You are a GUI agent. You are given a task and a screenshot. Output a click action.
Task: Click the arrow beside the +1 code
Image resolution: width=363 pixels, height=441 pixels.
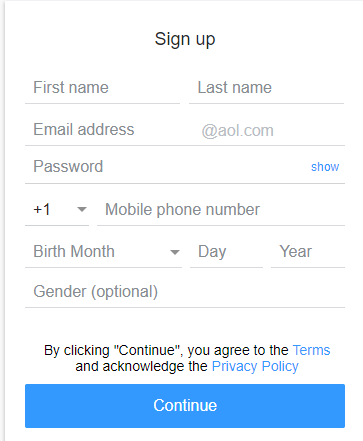[x=82, y=210]
